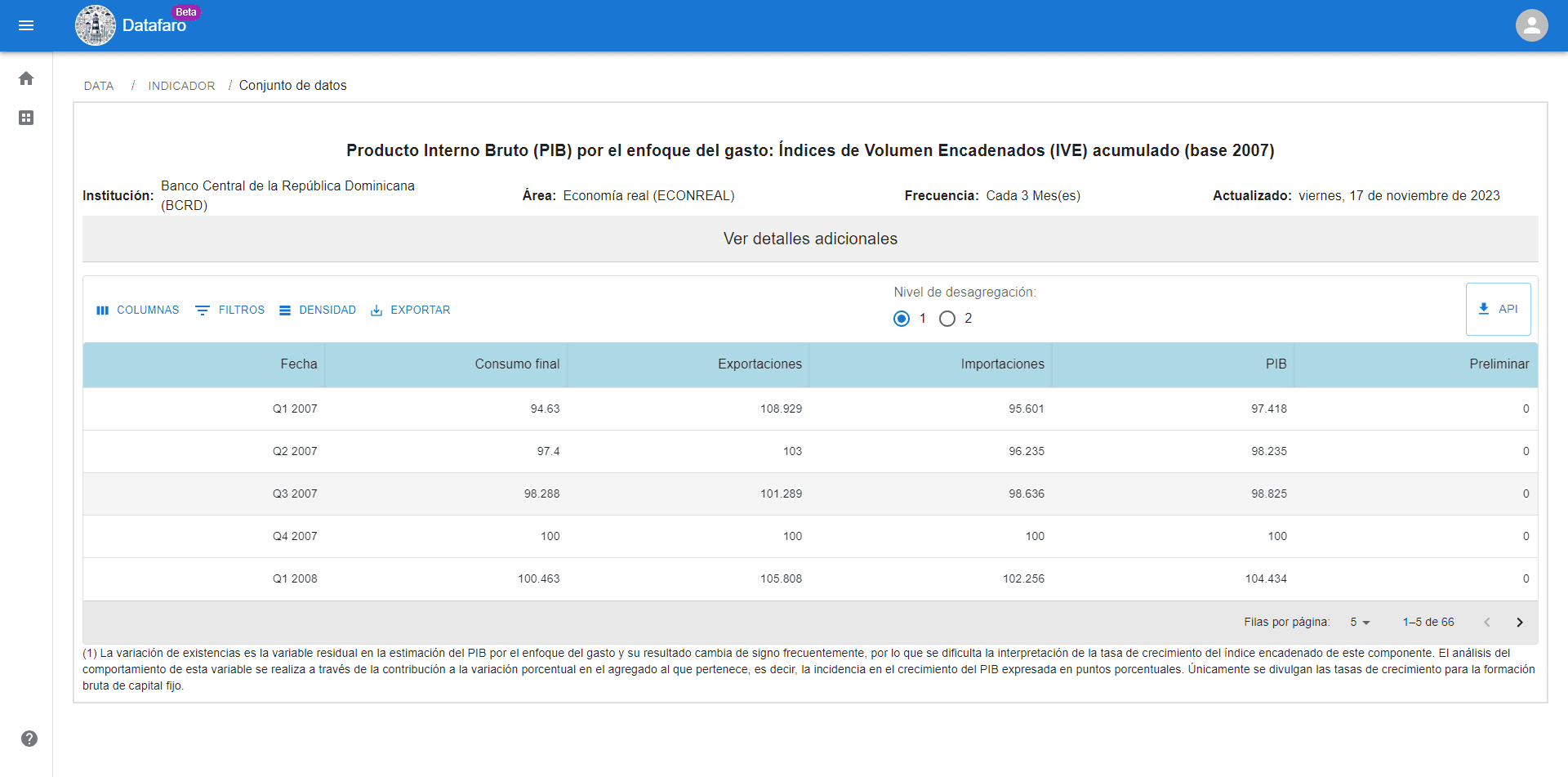Screen dimensions: 1568x777
Task: Change table DENSIDAD setting
Action: (317, 310)
